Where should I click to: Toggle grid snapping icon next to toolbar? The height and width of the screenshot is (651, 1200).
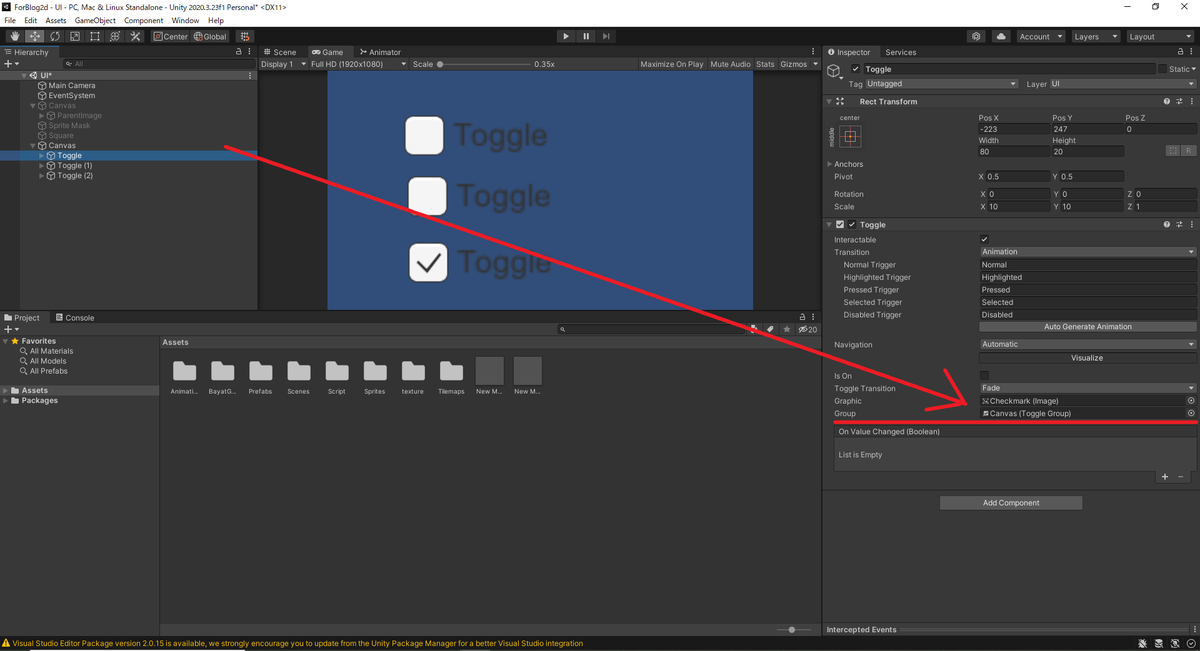pyautogui.click(x=244, y=36)
